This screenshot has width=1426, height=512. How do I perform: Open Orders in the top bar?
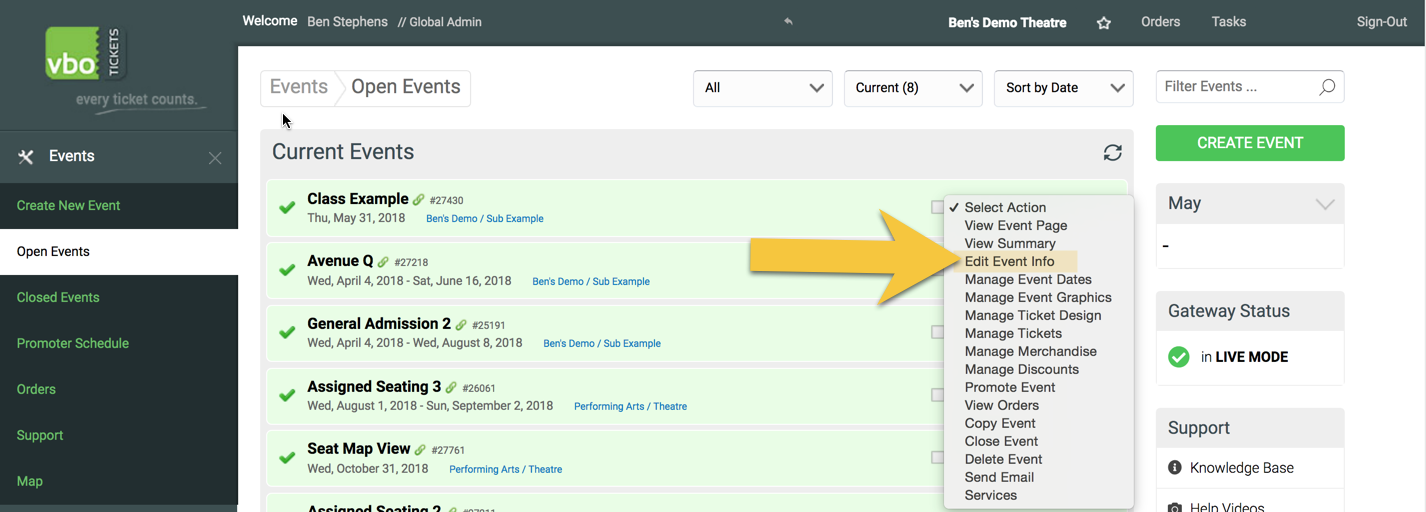click(x=1160, y=21)
